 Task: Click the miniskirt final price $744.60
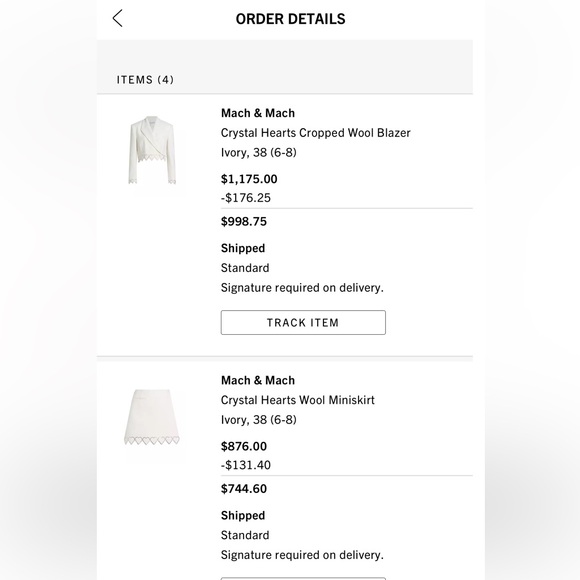(244, 489)
